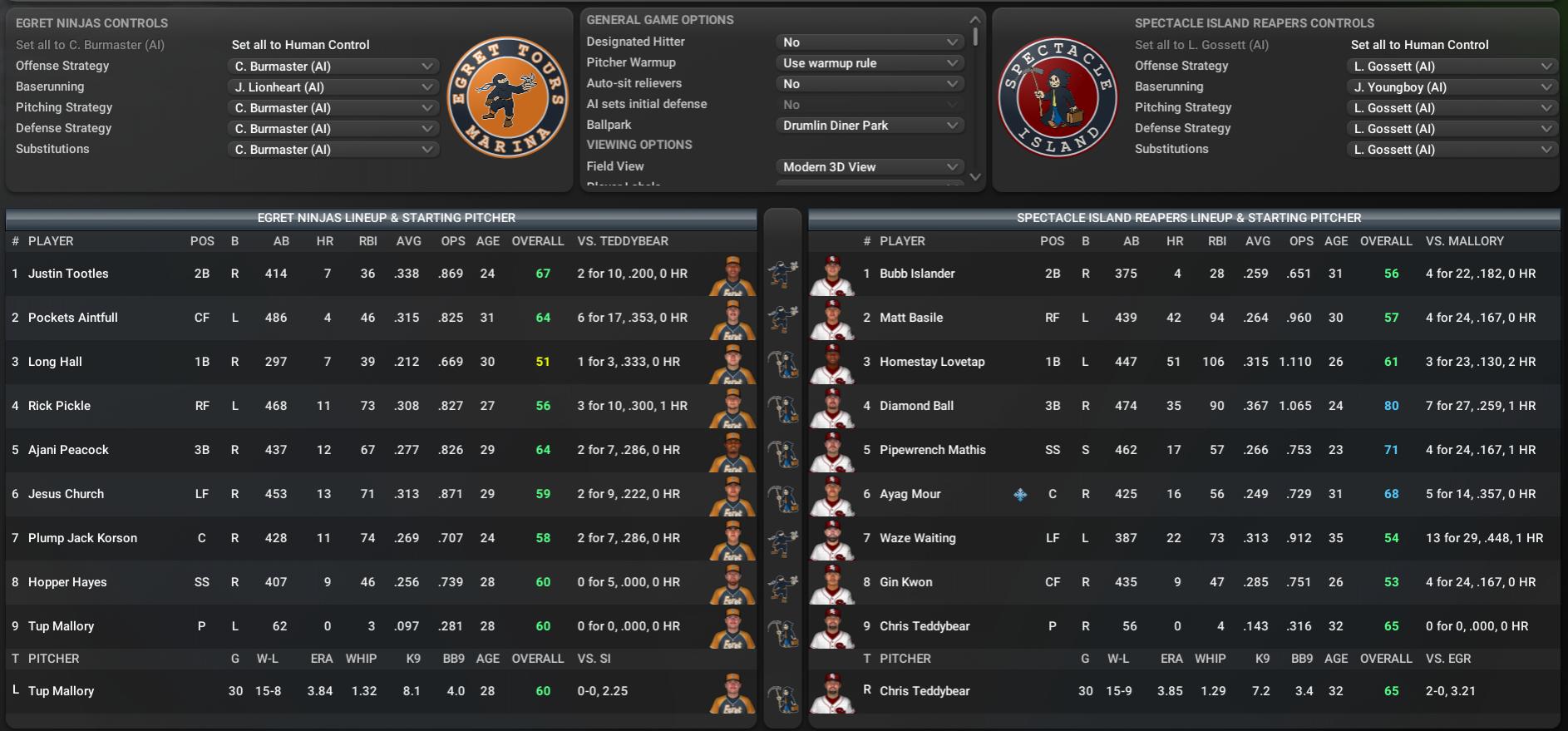Click the General Game Options scroll-down arrow
Viewport: 1568px width, 731px height.
975,176
